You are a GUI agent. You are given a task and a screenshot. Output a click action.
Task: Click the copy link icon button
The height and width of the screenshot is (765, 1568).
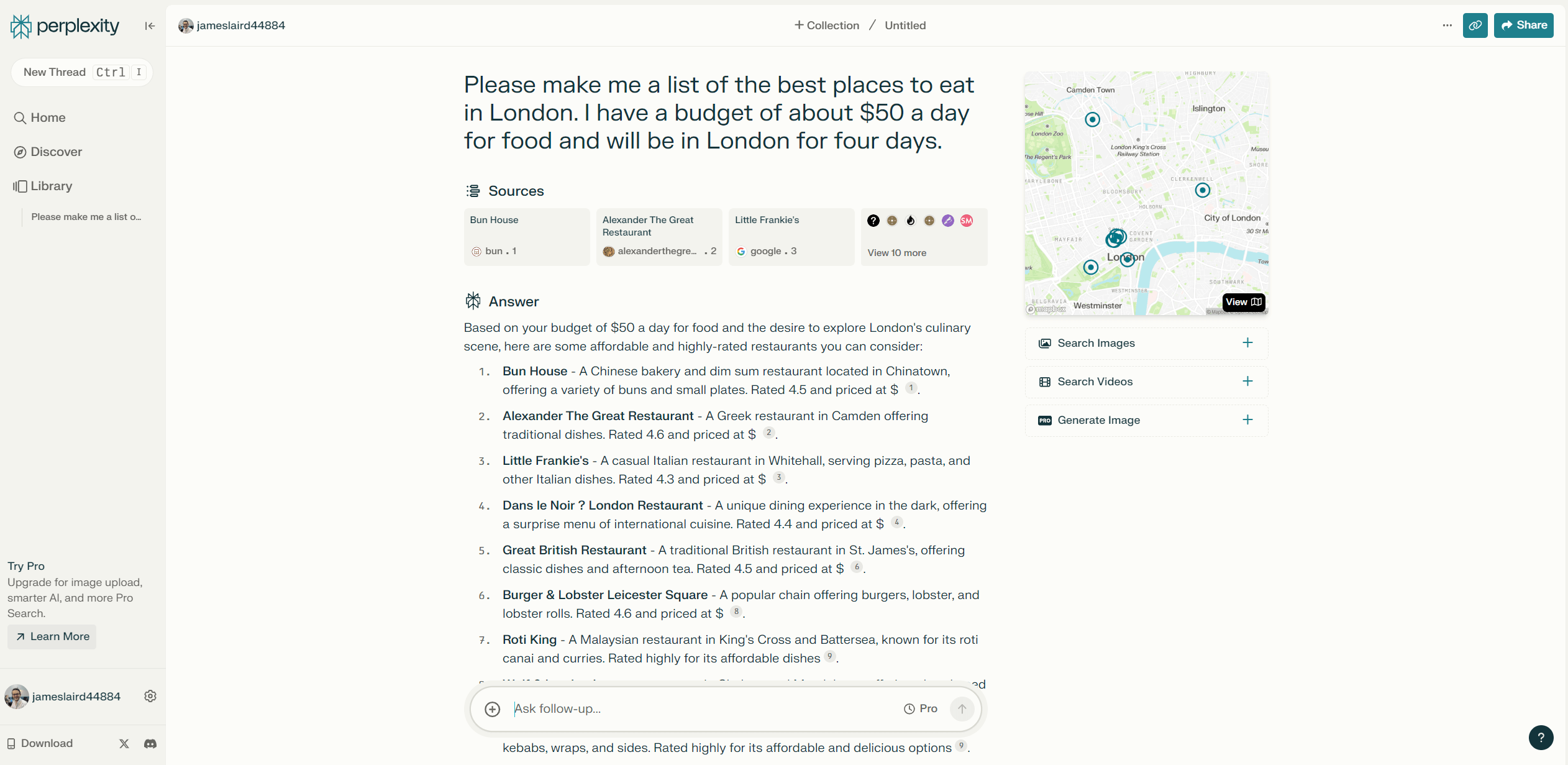pos(1475,25)
